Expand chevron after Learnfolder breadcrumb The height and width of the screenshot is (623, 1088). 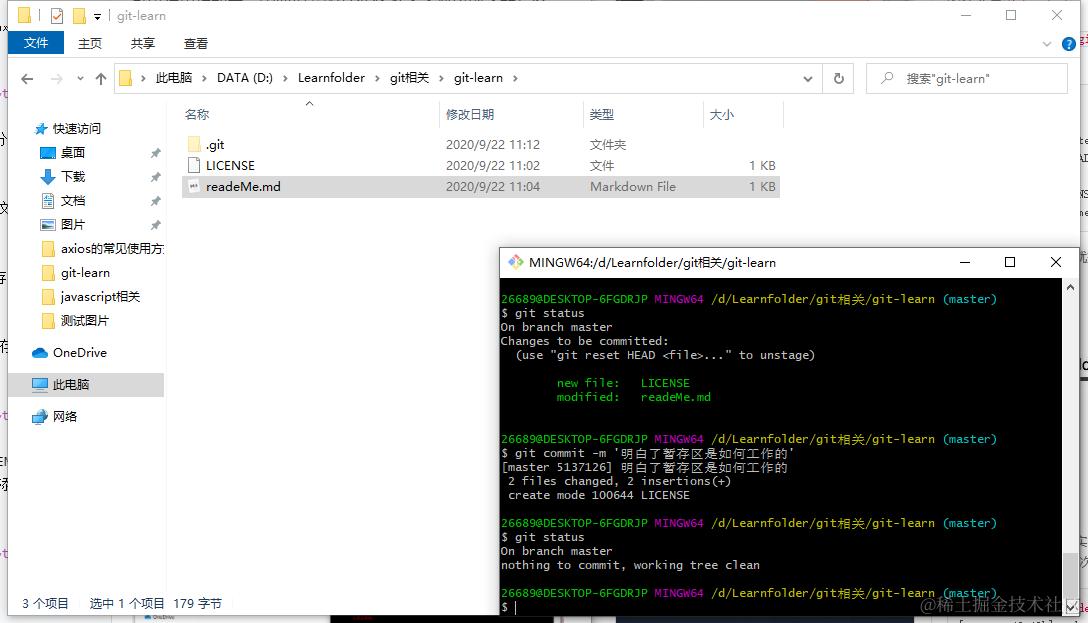point(377,78)
